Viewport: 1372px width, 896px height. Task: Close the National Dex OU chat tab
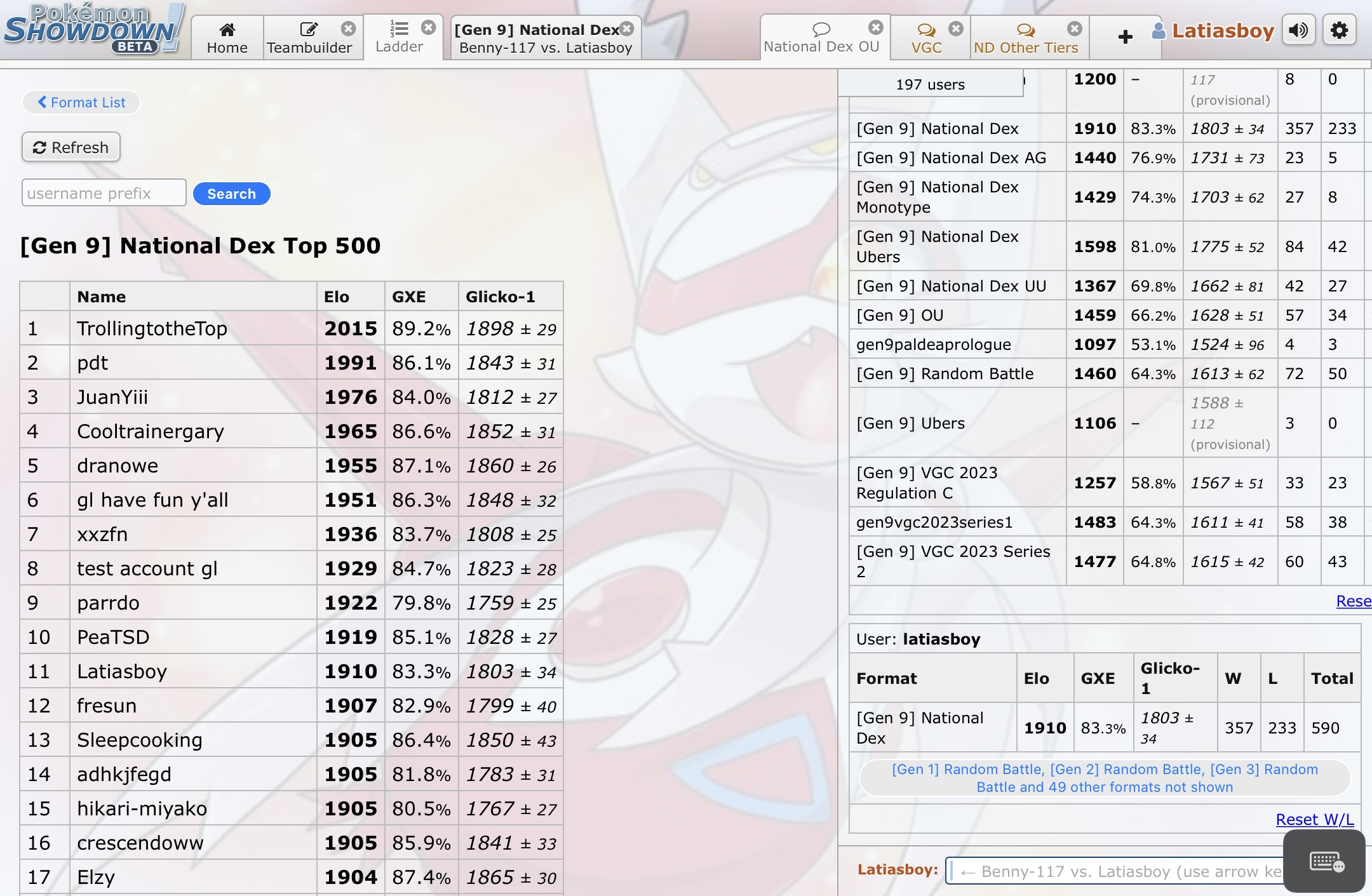click(x=876, y=27)
